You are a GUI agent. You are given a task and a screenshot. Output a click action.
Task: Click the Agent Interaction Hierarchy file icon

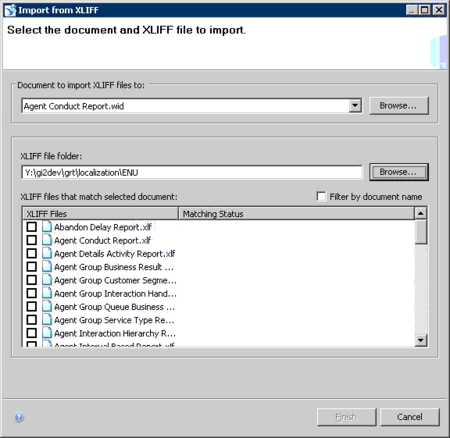[47, 333]
